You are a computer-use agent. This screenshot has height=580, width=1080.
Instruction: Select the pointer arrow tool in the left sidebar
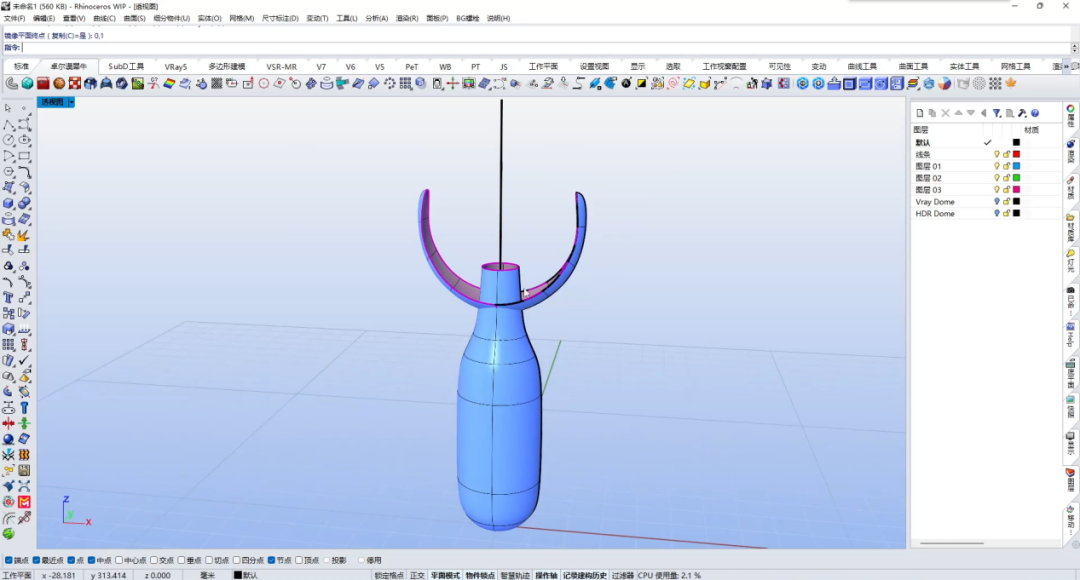tap(8, 108)
